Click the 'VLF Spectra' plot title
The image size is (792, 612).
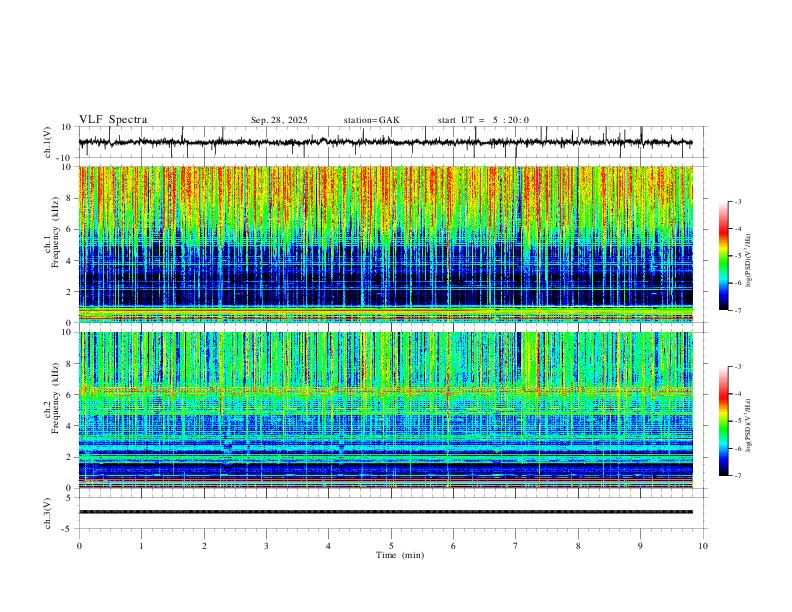pos(113,120)
